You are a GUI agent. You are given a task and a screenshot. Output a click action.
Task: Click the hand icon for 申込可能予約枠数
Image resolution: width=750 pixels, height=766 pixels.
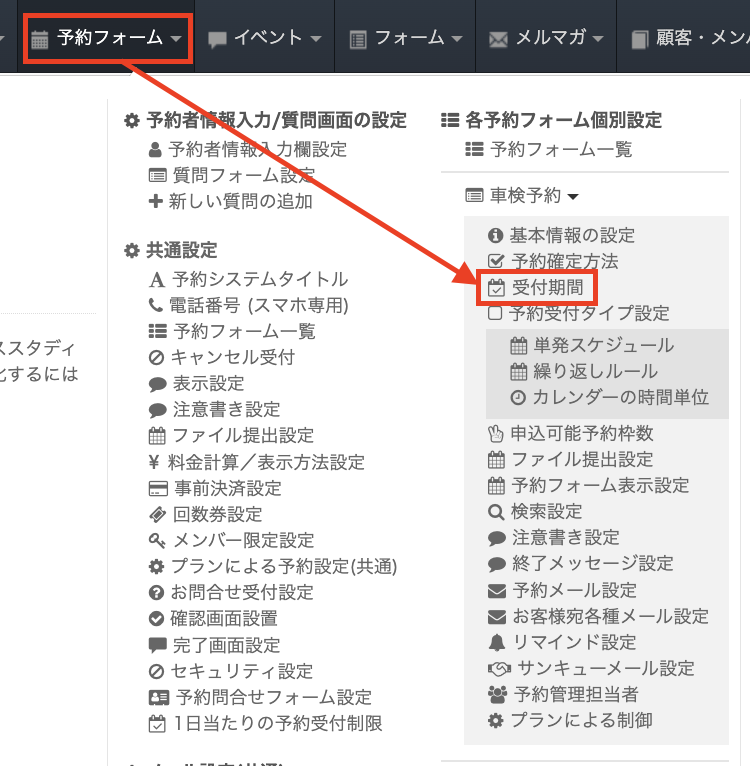point(496,434)
